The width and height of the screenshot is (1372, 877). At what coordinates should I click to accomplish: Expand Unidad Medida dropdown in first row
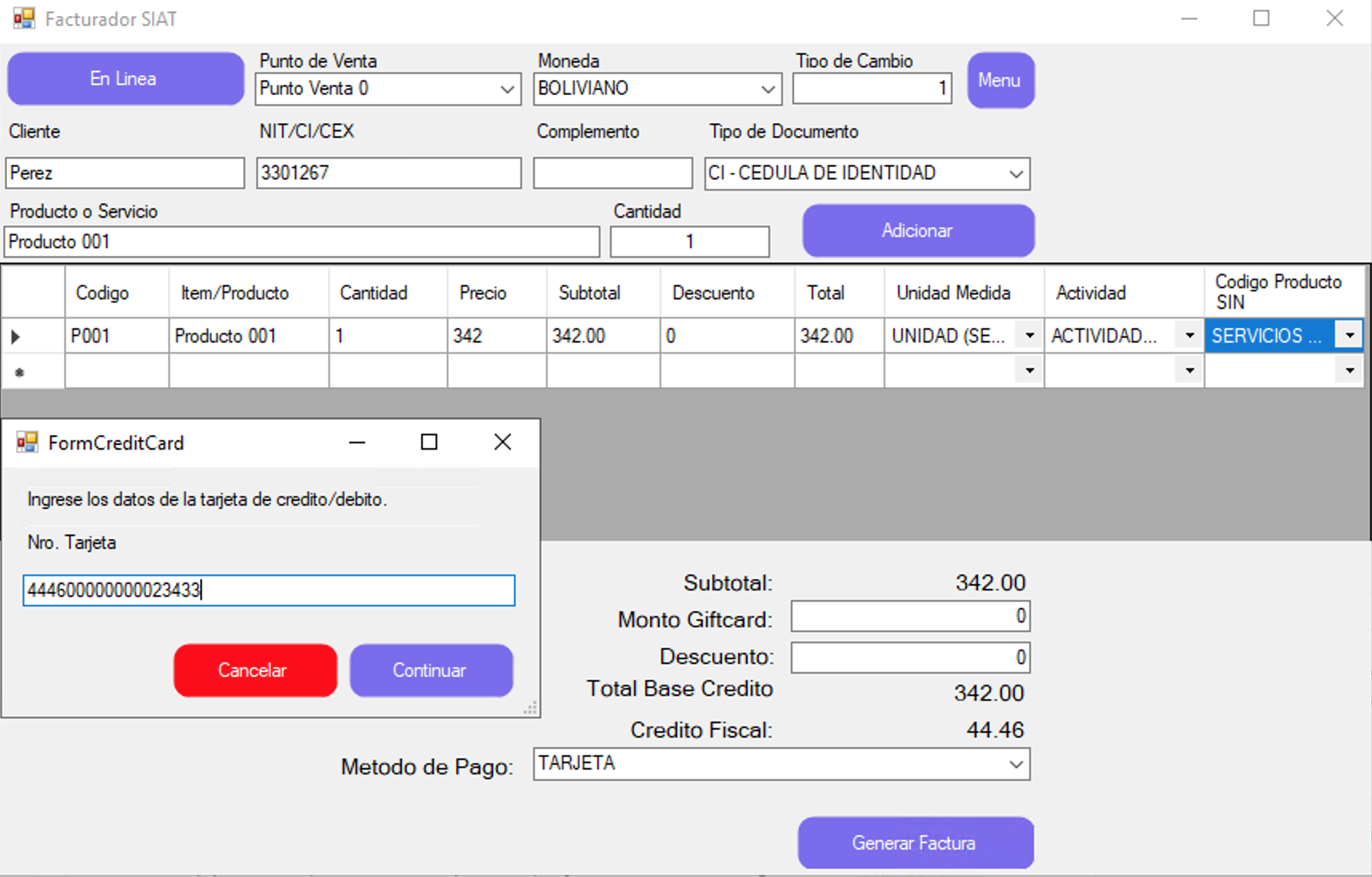(x=1029, y=336)
